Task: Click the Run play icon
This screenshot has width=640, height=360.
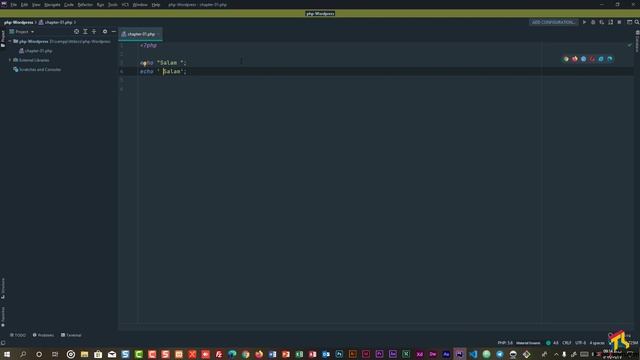Action: click(584, 22)
